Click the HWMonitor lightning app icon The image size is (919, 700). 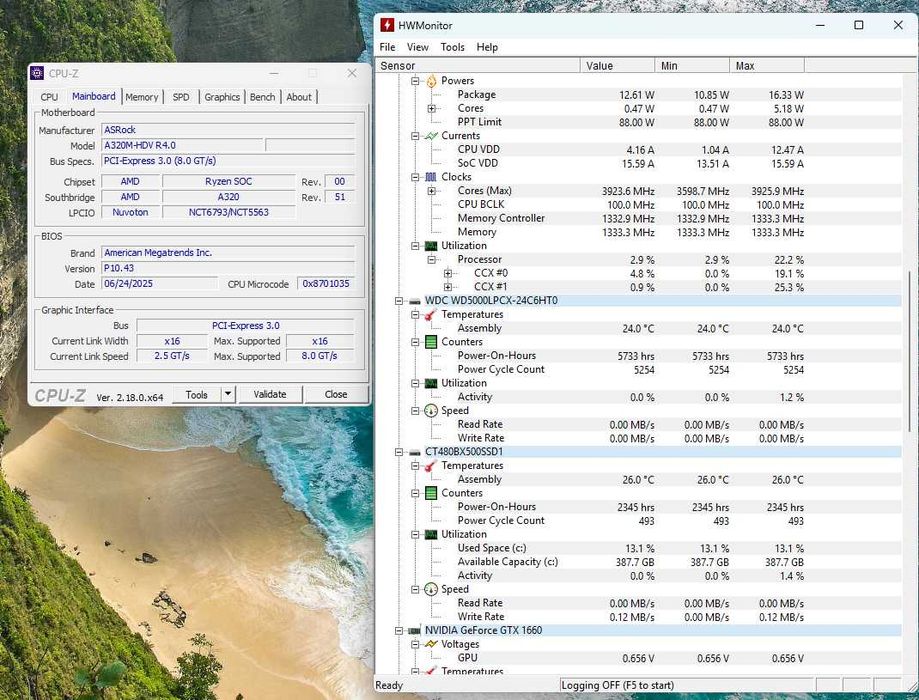[387, 25]
